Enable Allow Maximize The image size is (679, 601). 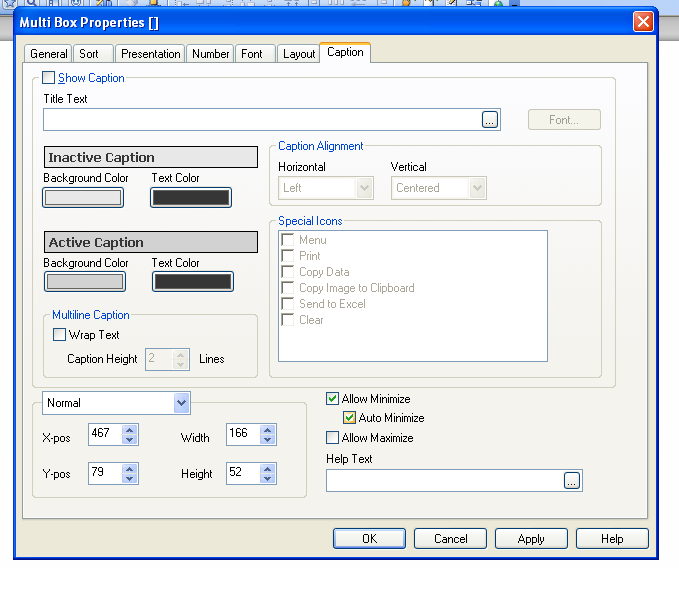click(333, 437)
